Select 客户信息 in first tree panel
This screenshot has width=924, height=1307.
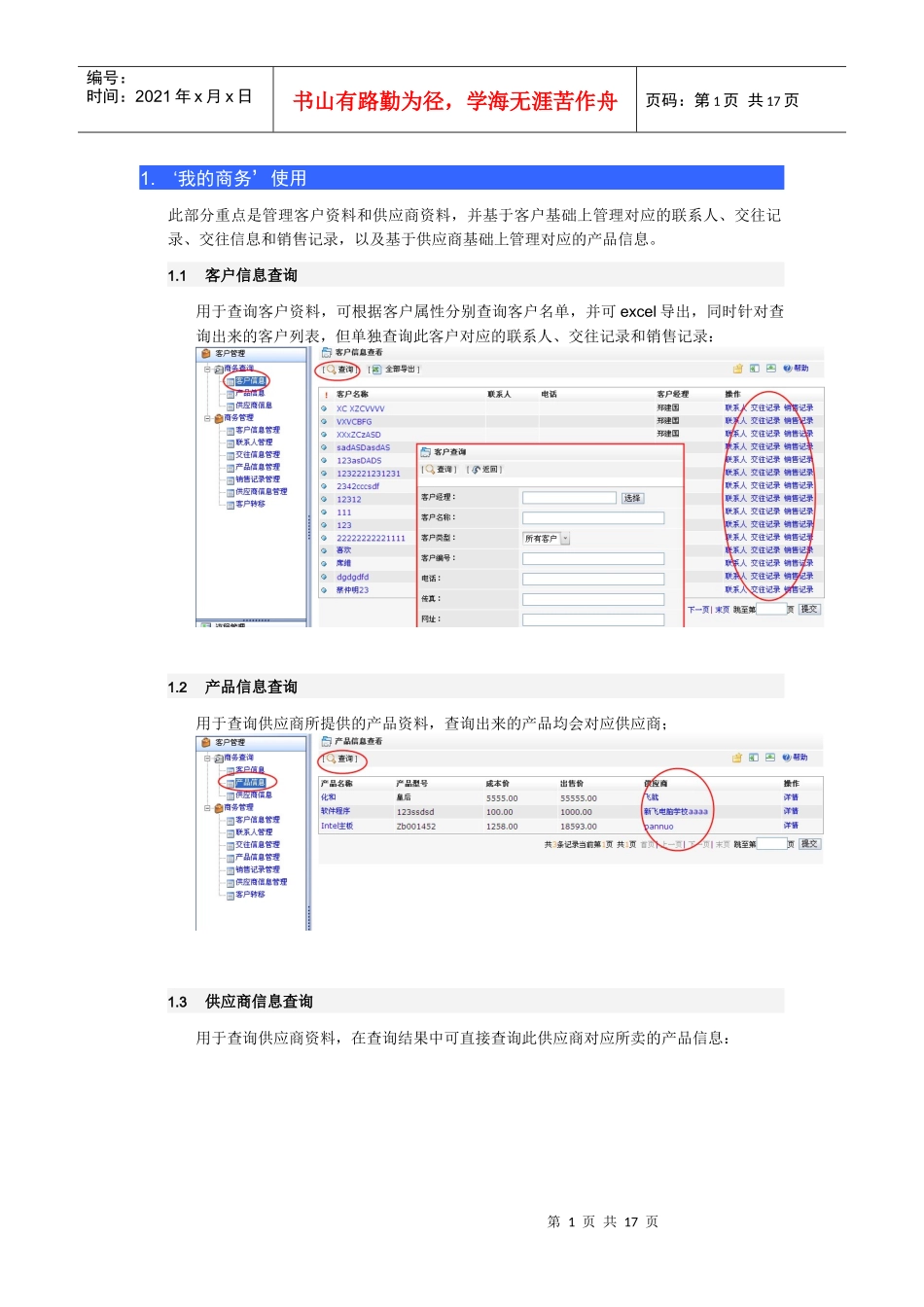coord(250,381)
